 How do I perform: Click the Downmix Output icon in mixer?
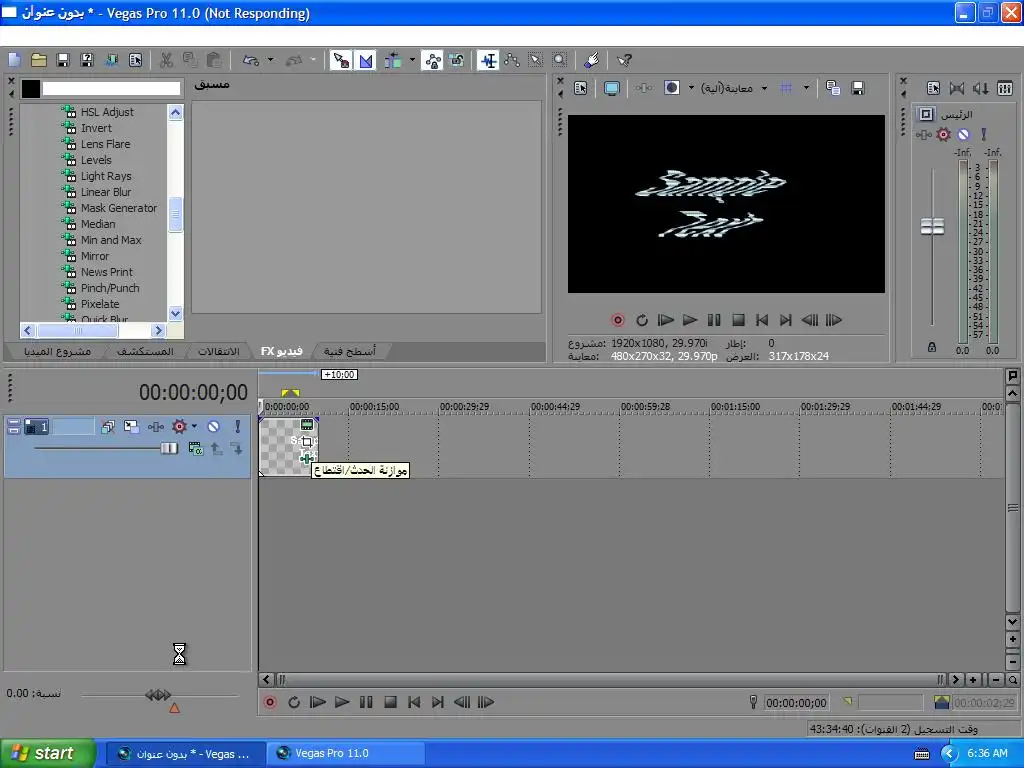[x=957, y=88]
